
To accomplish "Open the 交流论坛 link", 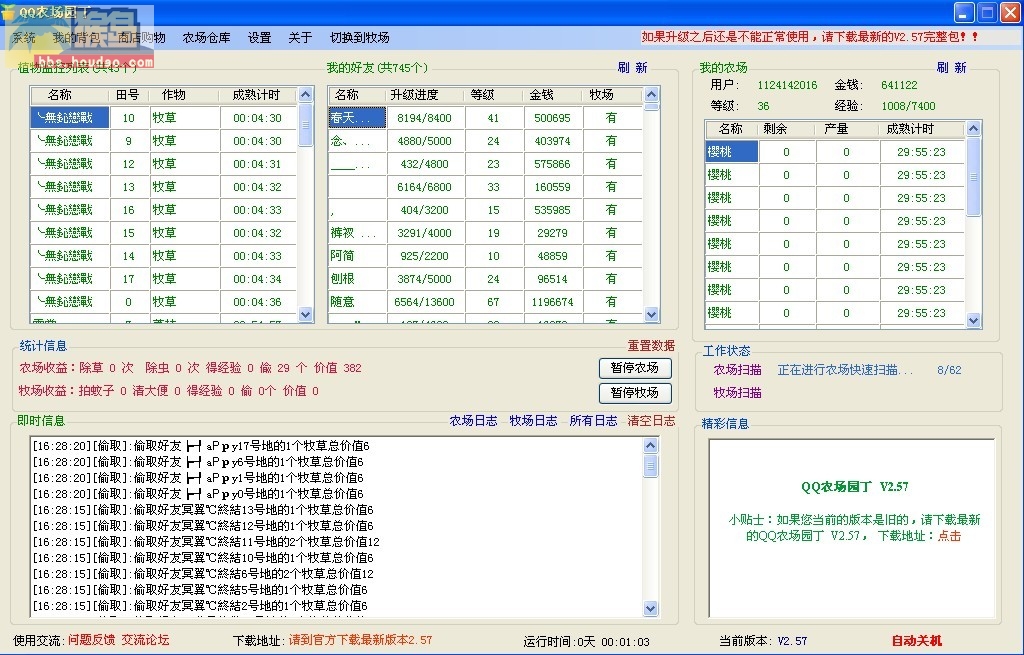I will pos(146,640).
